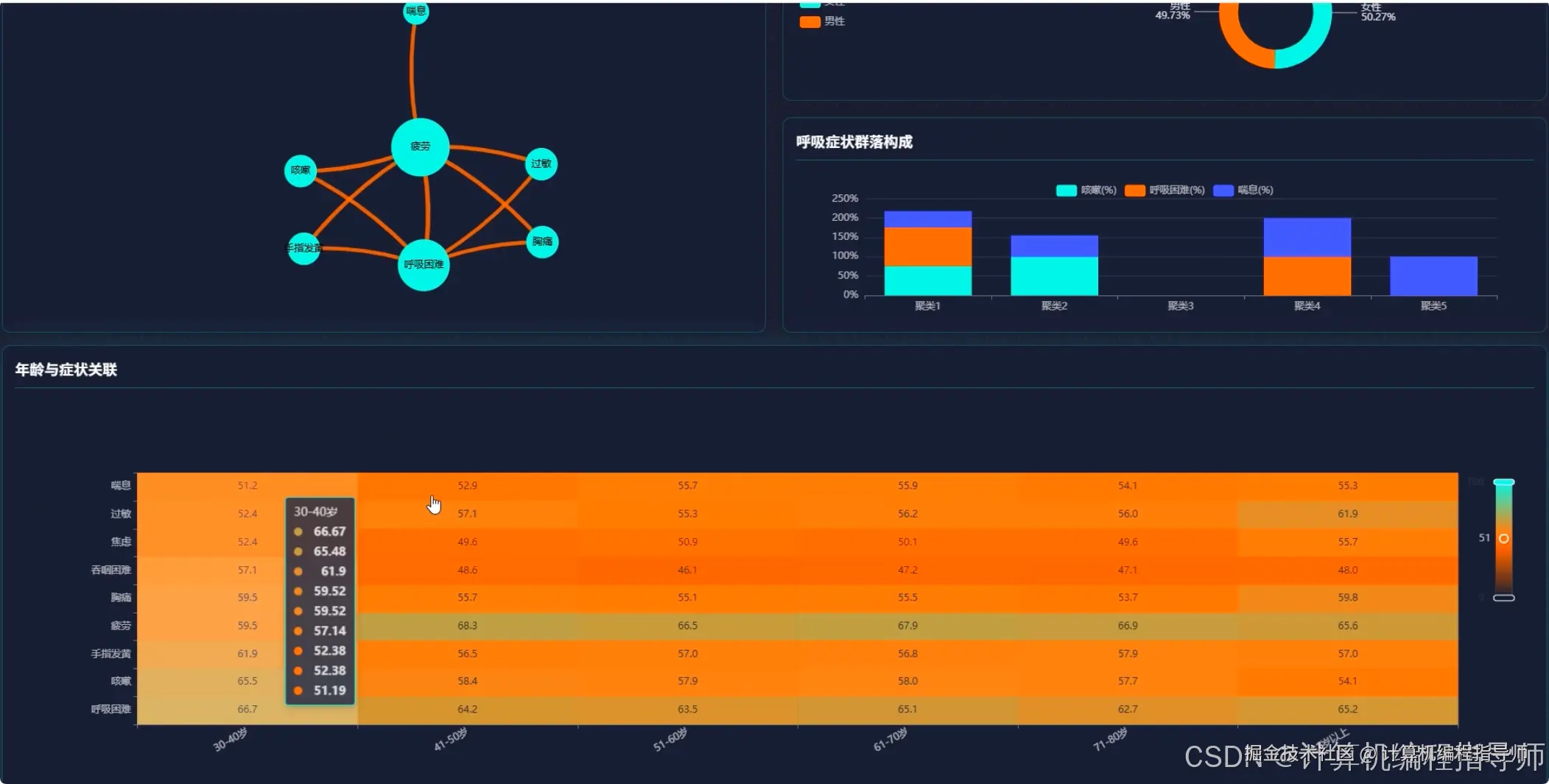The height and width of the screenshot is (784, 1549).
Task: Click the 50.27% female label
Action: click(x=1377, y=17)
